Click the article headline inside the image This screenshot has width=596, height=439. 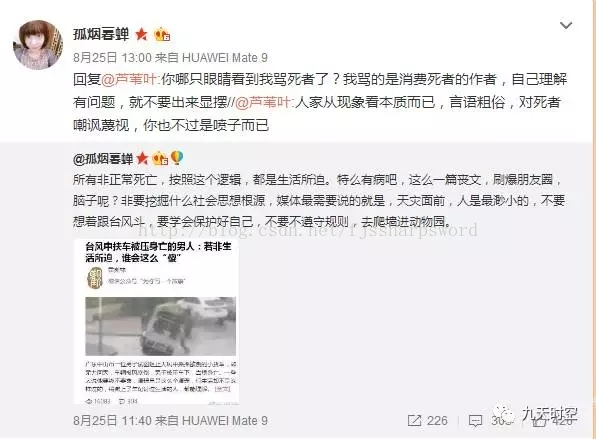158,252
